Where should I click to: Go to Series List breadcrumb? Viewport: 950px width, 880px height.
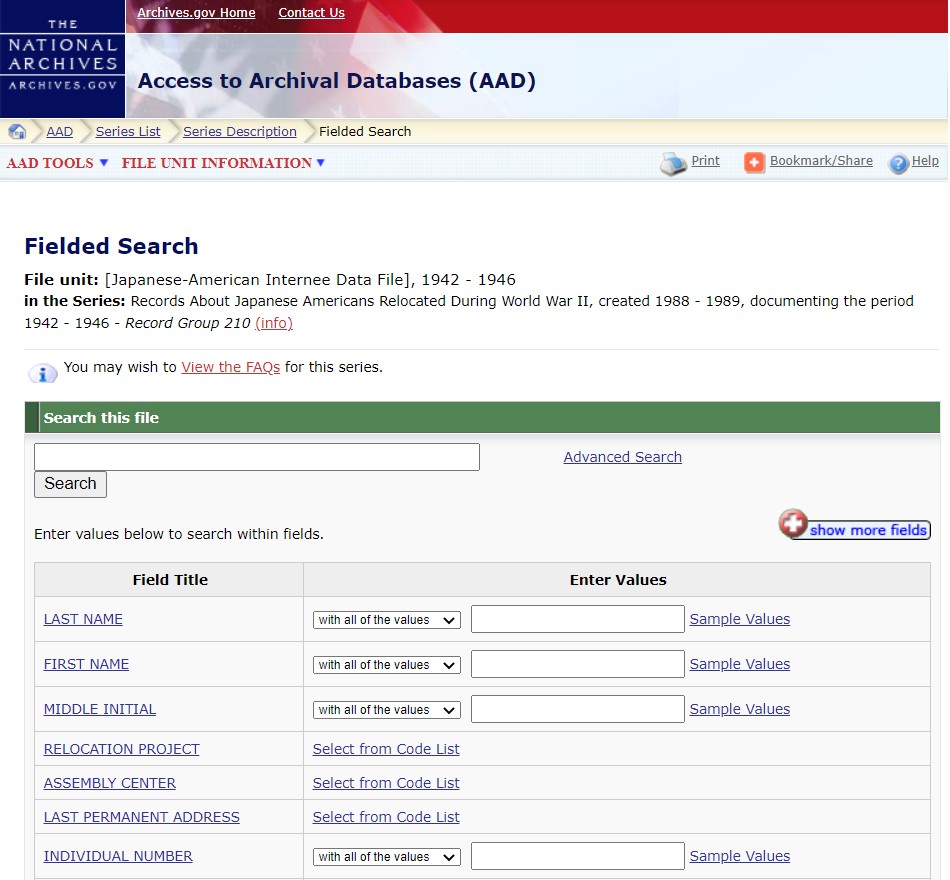pyautogui.click(x=128, y=132)
